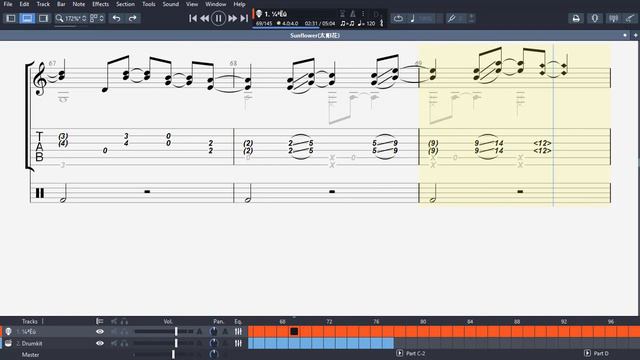This screenshot has height=360, width=640.
Task: Solo the Drumkit track
Action: [124, 343]
